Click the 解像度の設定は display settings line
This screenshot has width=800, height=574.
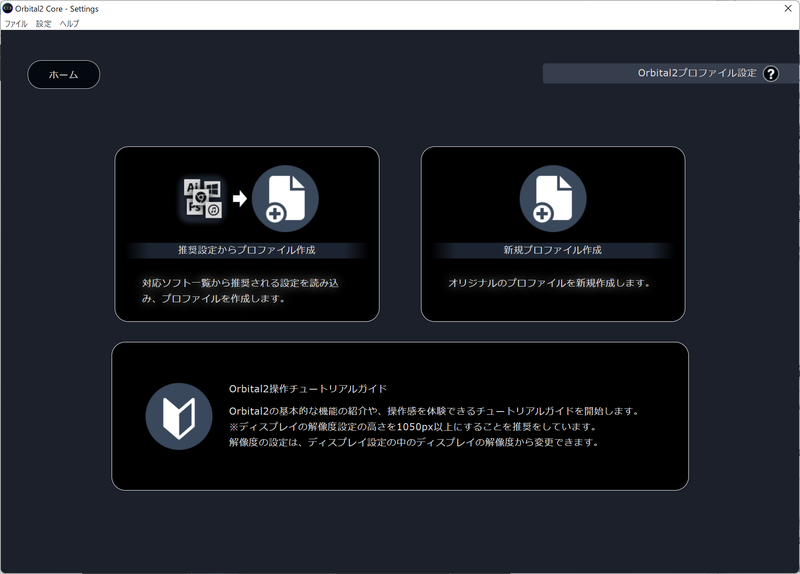[x=414, y=442]
